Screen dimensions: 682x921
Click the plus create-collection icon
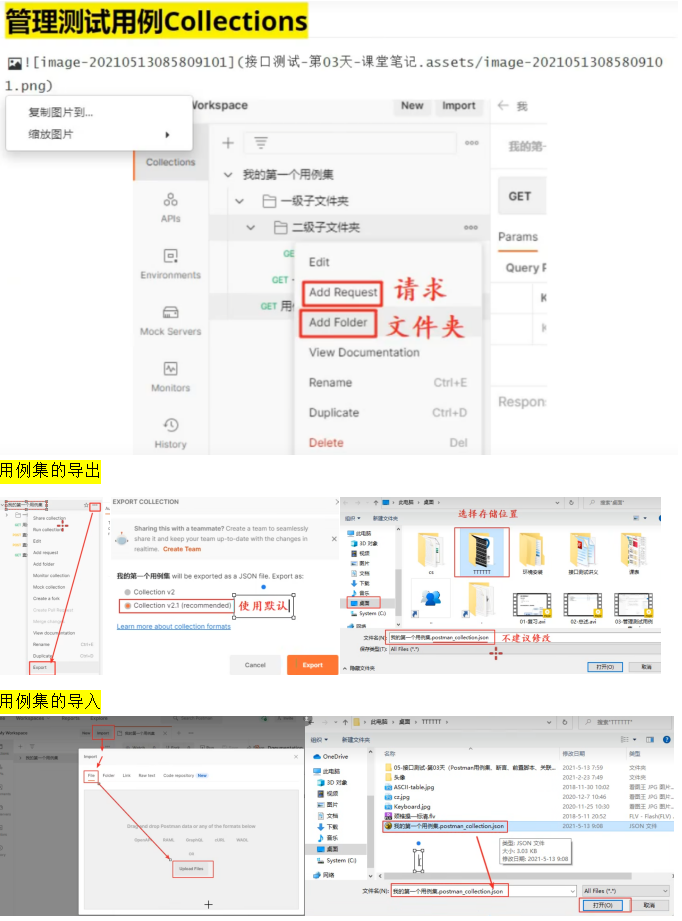tap(228, 143)
